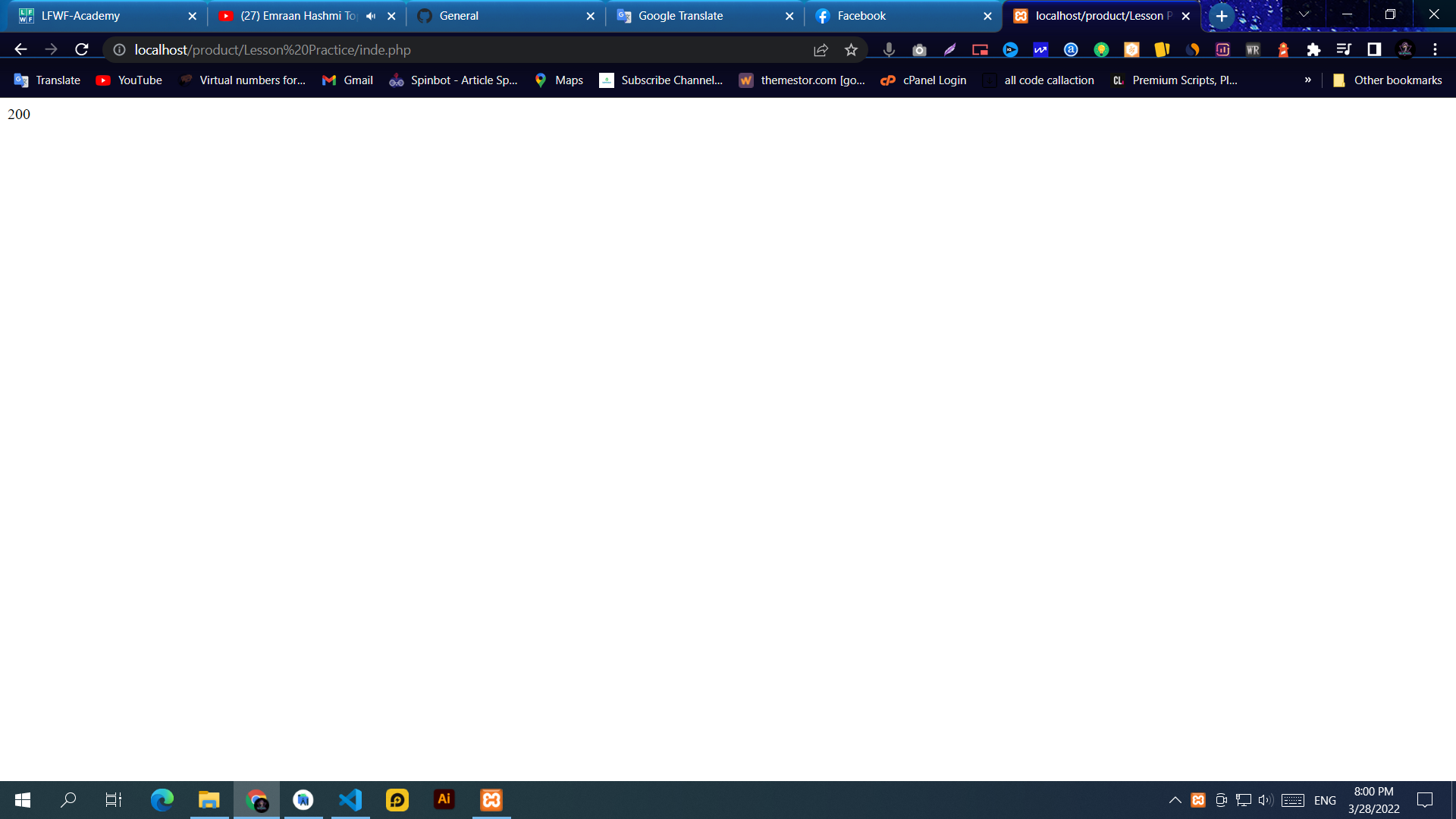This screenshot has height=819, width=1456.
Task: Open Chrome three-dot menu
Action: click(x=1435, y=50)
